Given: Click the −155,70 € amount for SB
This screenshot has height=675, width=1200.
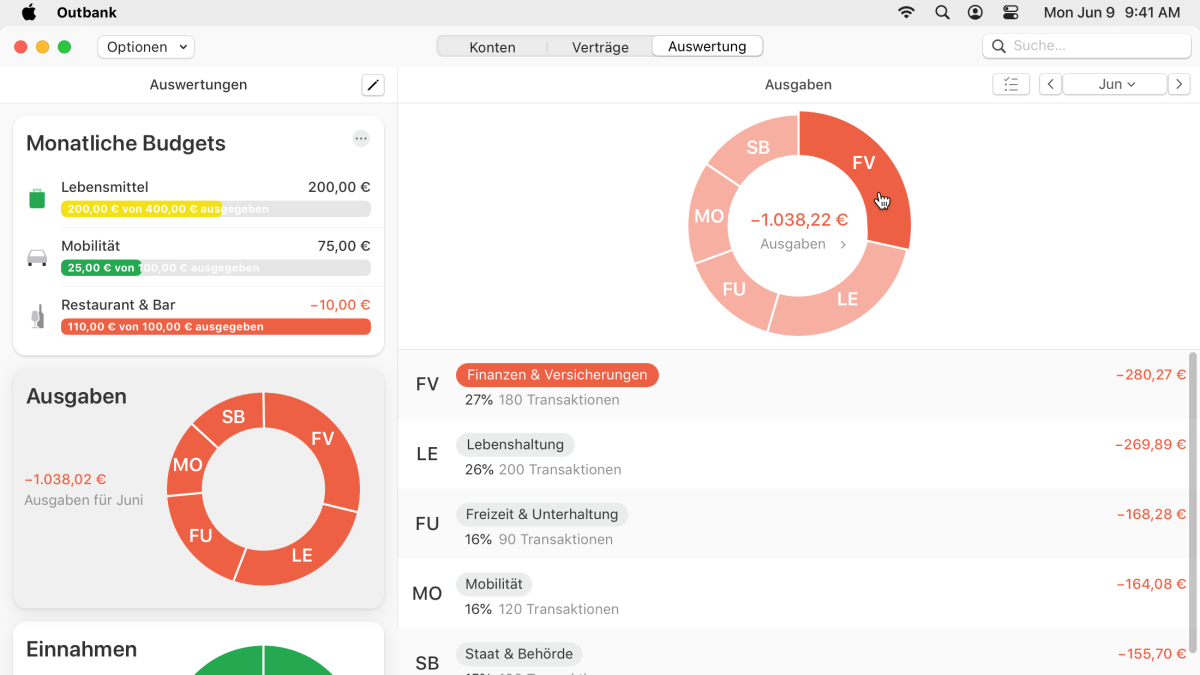Looking at the screenshot, I should click(x=1152, y=654).
